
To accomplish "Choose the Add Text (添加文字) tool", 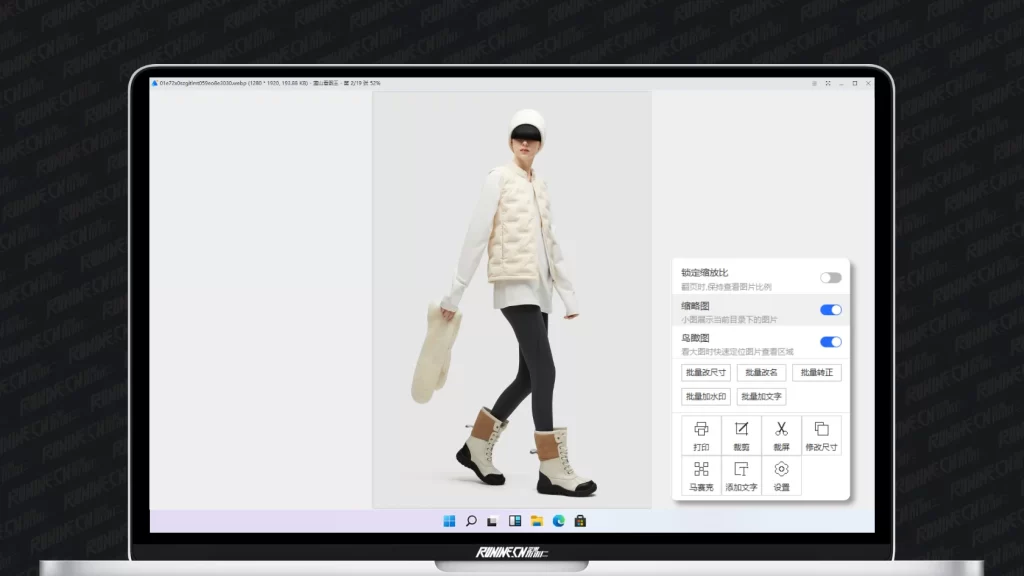I will pos(741,475).
